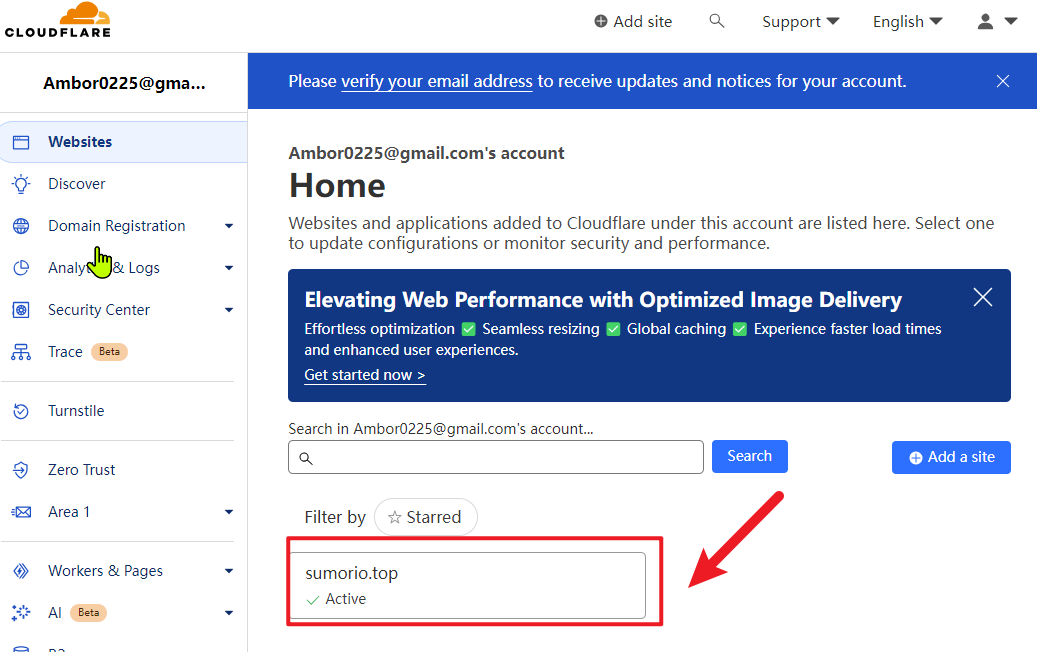This screenshot has width=1037, height=652.
Task: Open the AI sidebar item
Action: (x=55, y=613)
